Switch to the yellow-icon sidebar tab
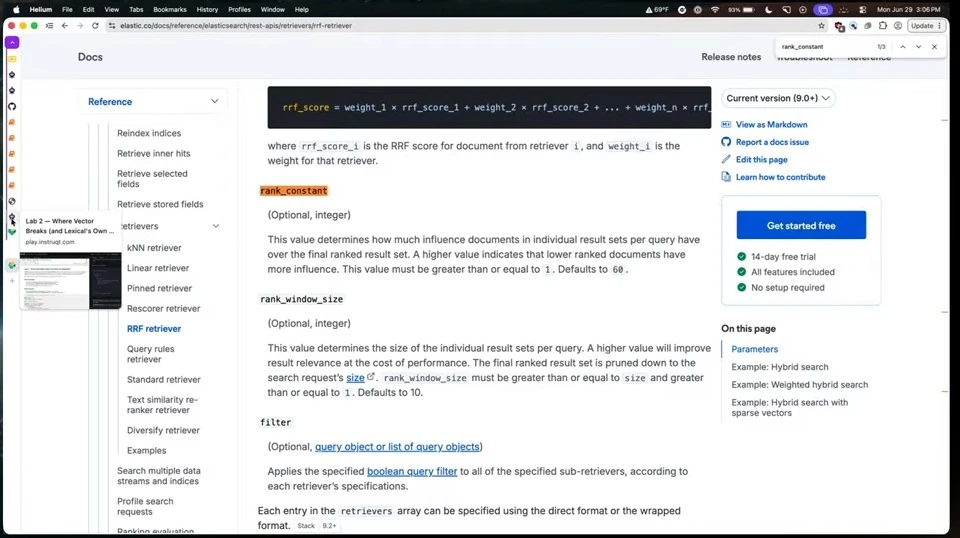The width and height of the screenshot is (960, 538). 12,59
